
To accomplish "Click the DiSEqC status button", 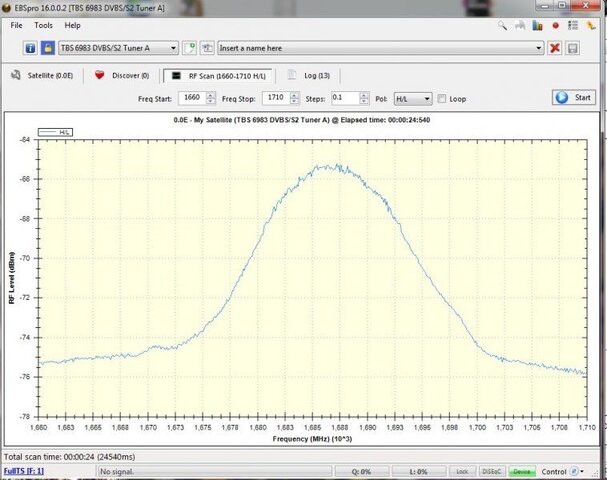I will click(492, 471).
